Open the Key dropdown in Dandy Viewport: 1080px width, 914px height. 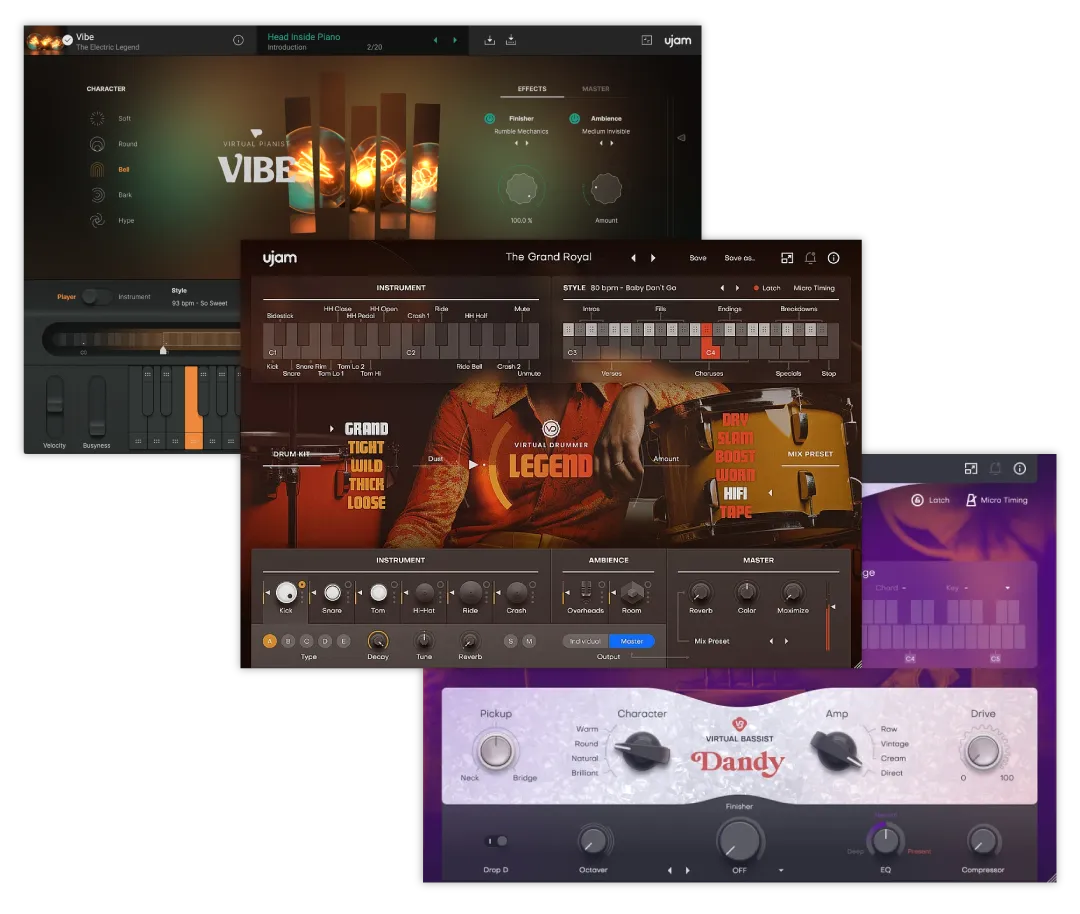coord(957,588)
